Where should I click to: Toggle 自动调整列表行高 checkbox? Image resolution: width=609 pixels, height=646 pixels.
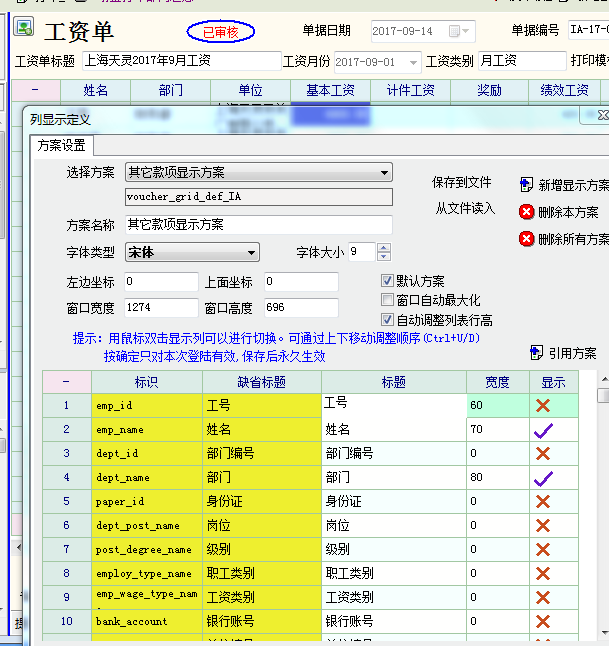(388, 320)
